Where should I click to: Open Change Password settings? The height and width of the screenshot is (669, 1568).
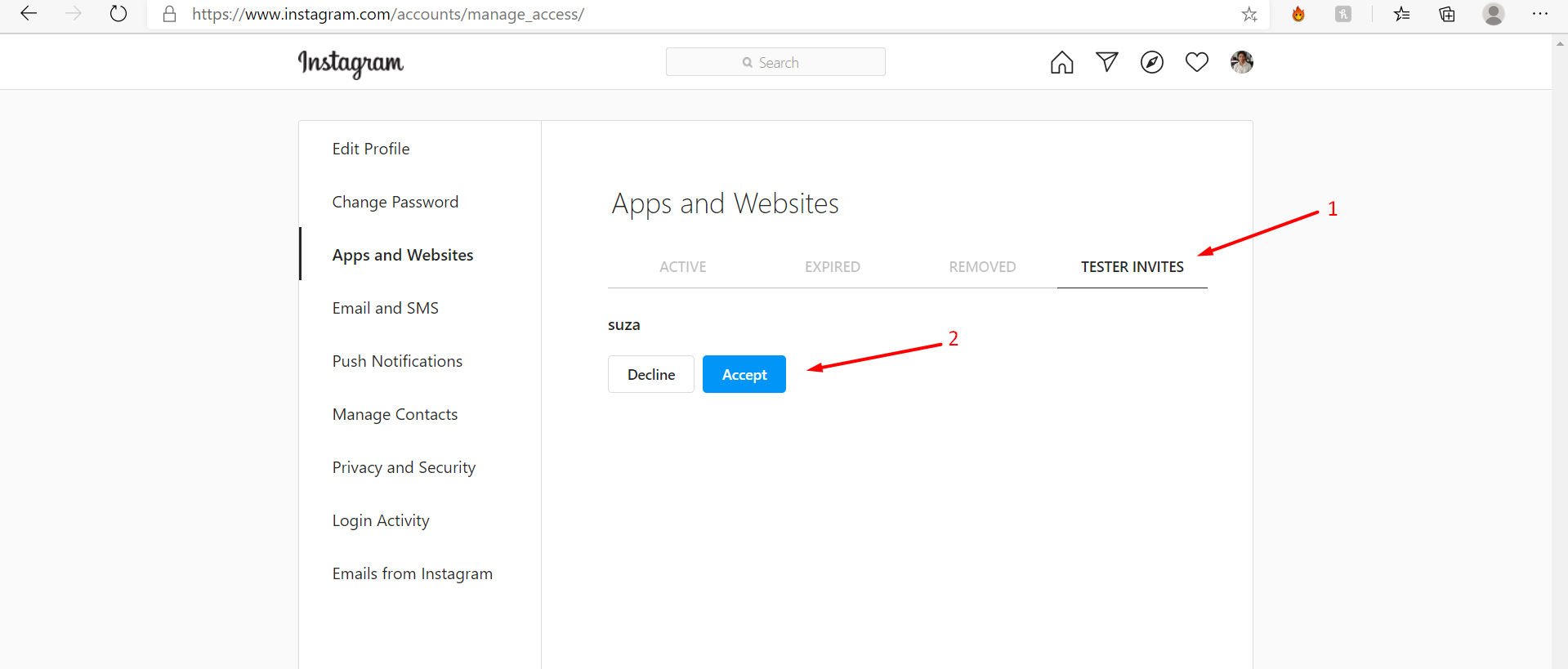click(x=395, y=202)
